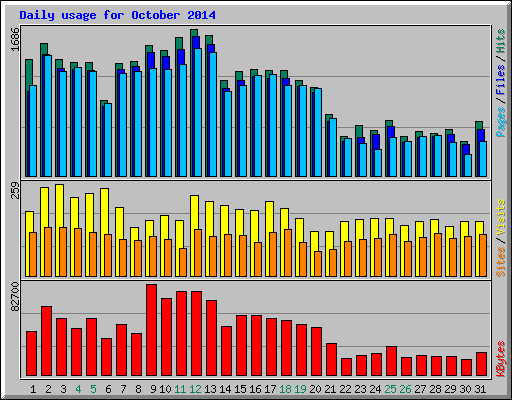This screenshot has height=400, width=512.
Task: Select the orange Sites bar for day 3
Action: coord(63,252)
